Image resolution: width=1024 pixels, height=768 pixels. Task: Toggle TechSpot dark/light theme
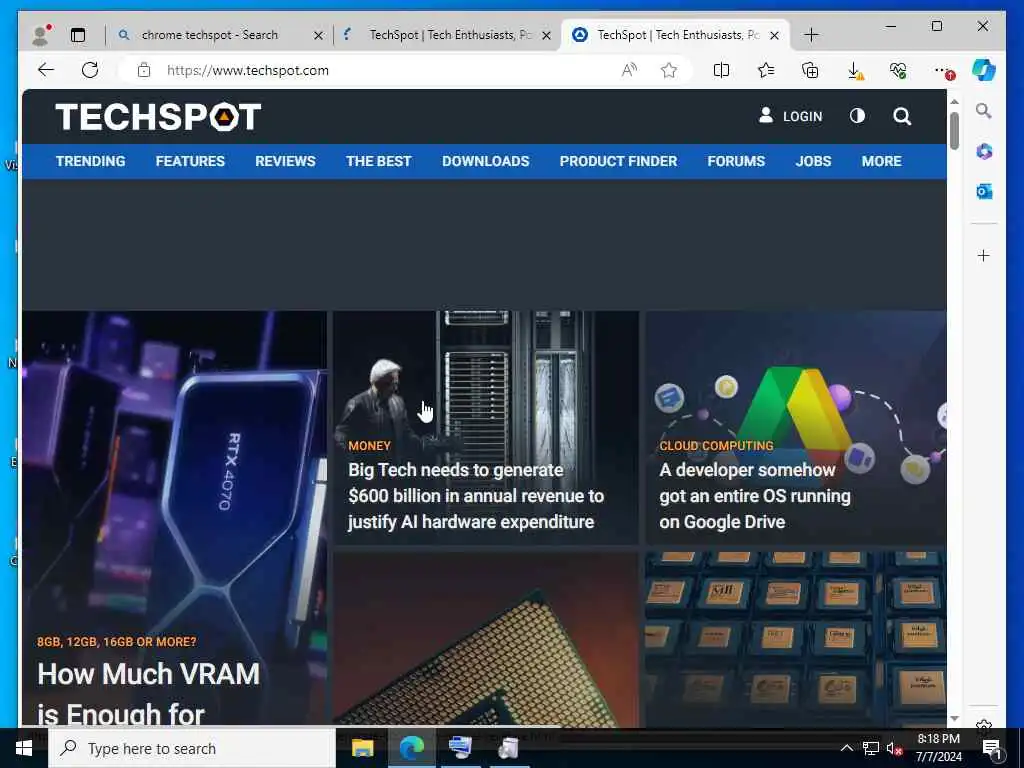(x=857, y=116)
